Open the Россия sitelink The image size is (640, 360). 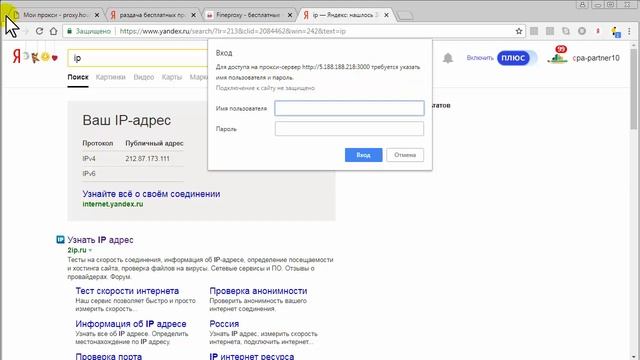click(224, 324)
